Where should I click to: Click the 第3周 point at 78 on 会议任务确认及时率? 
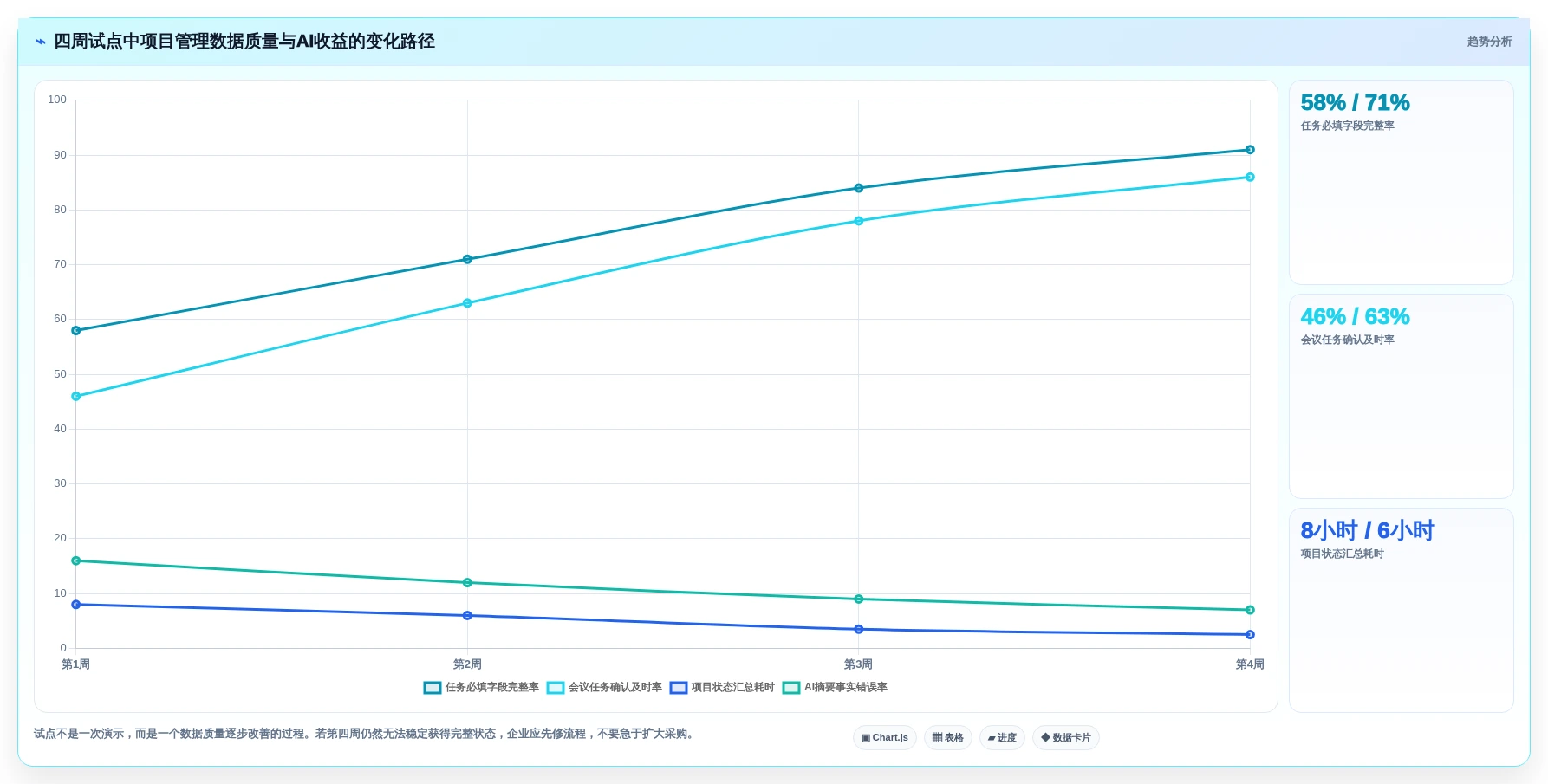(x=859, y=221)
